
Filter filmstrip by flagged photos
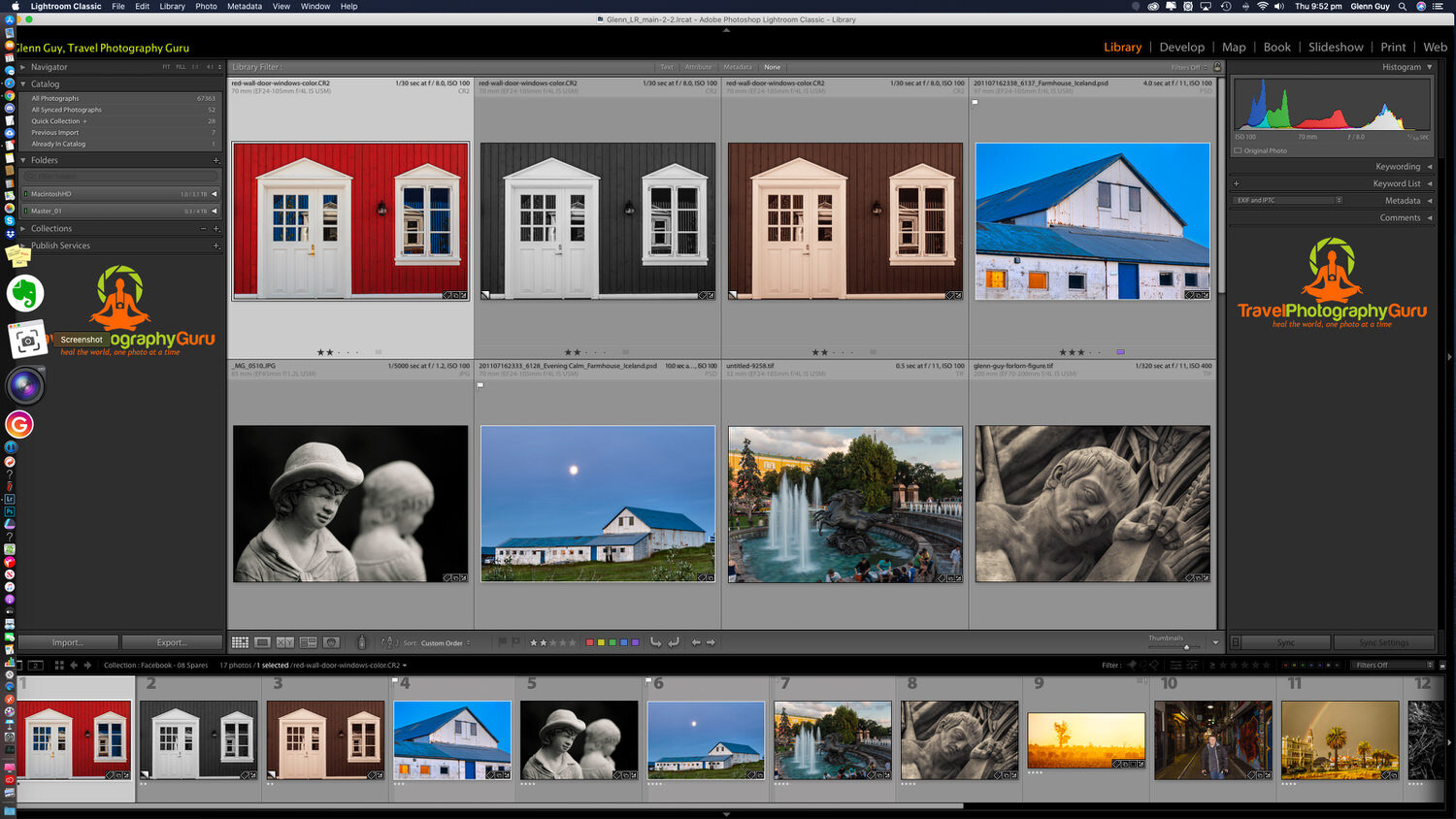1132,665
